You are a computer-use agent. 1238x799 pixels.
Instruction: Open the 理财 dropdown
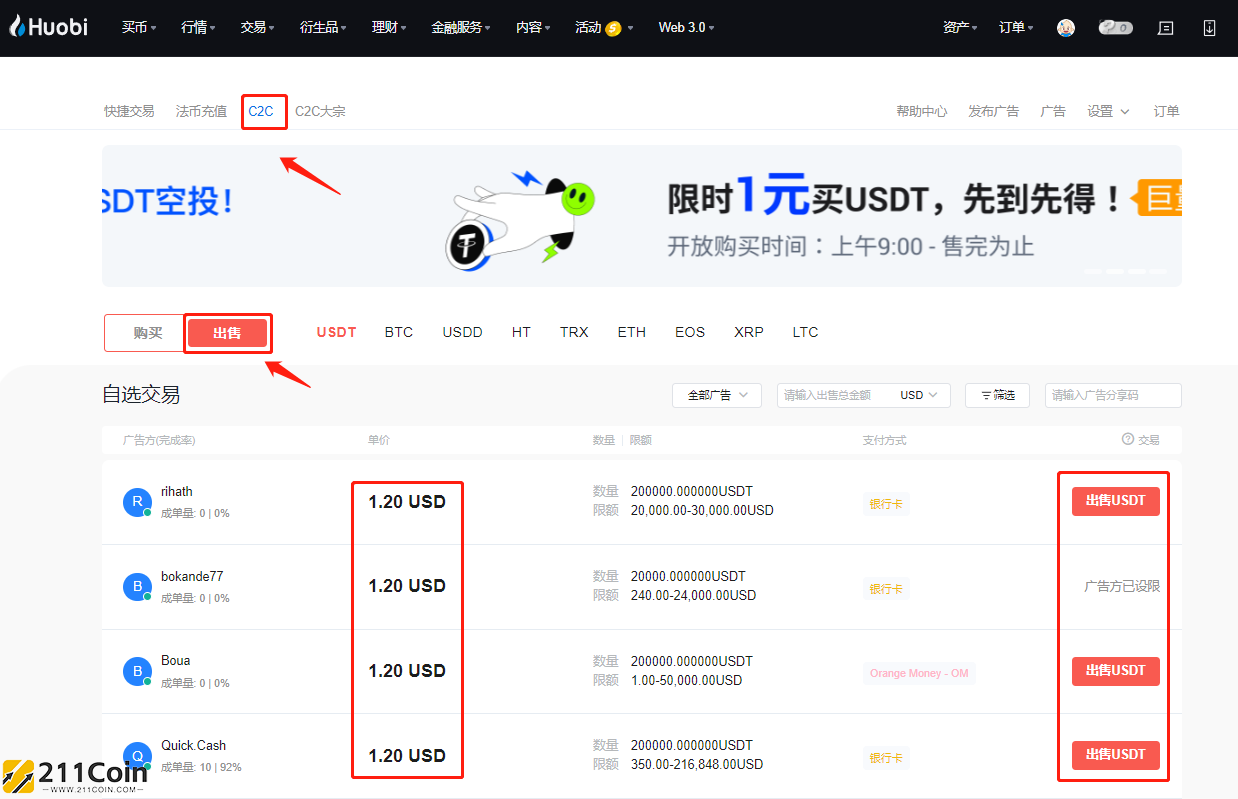(x=388, y=27)
